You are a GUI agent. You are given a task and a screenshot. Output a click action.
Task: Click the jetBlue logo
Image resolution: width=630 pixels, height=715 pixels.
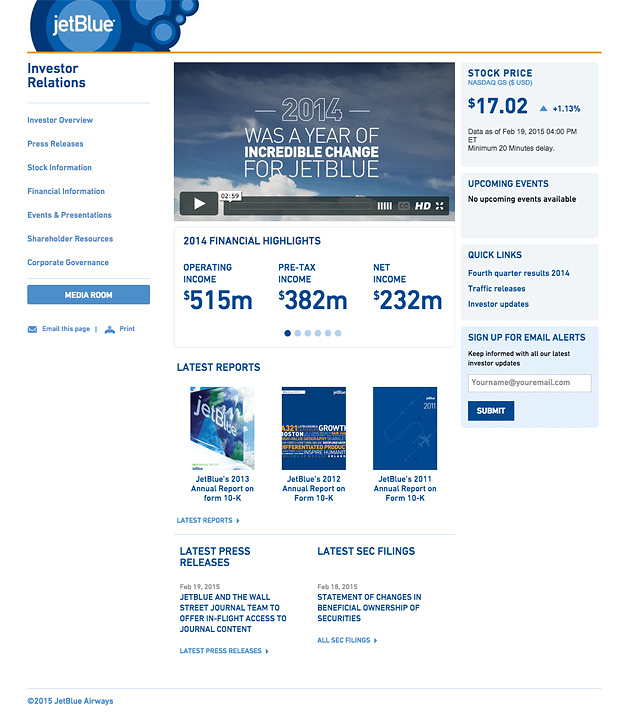click(83, 24)
